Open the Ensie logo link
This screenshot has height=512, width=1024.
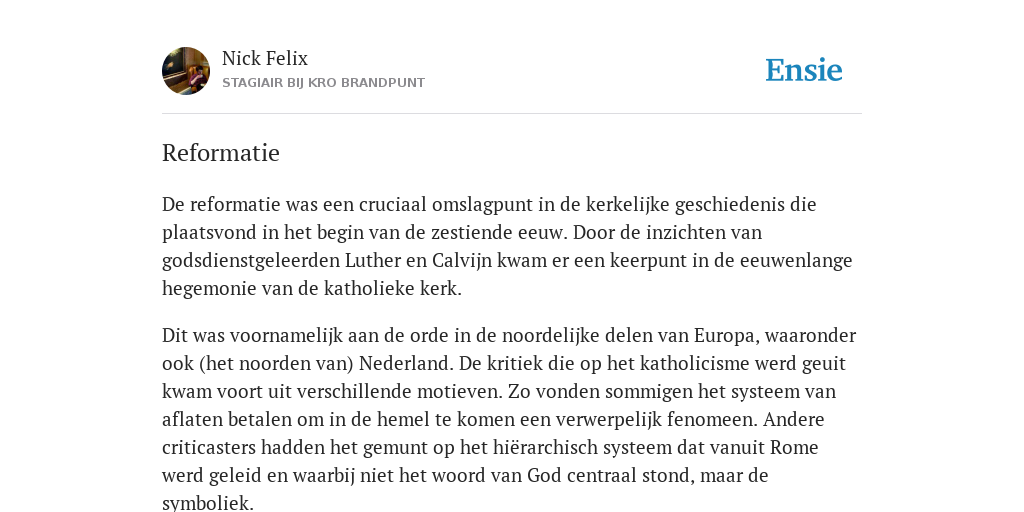point(804,70)
